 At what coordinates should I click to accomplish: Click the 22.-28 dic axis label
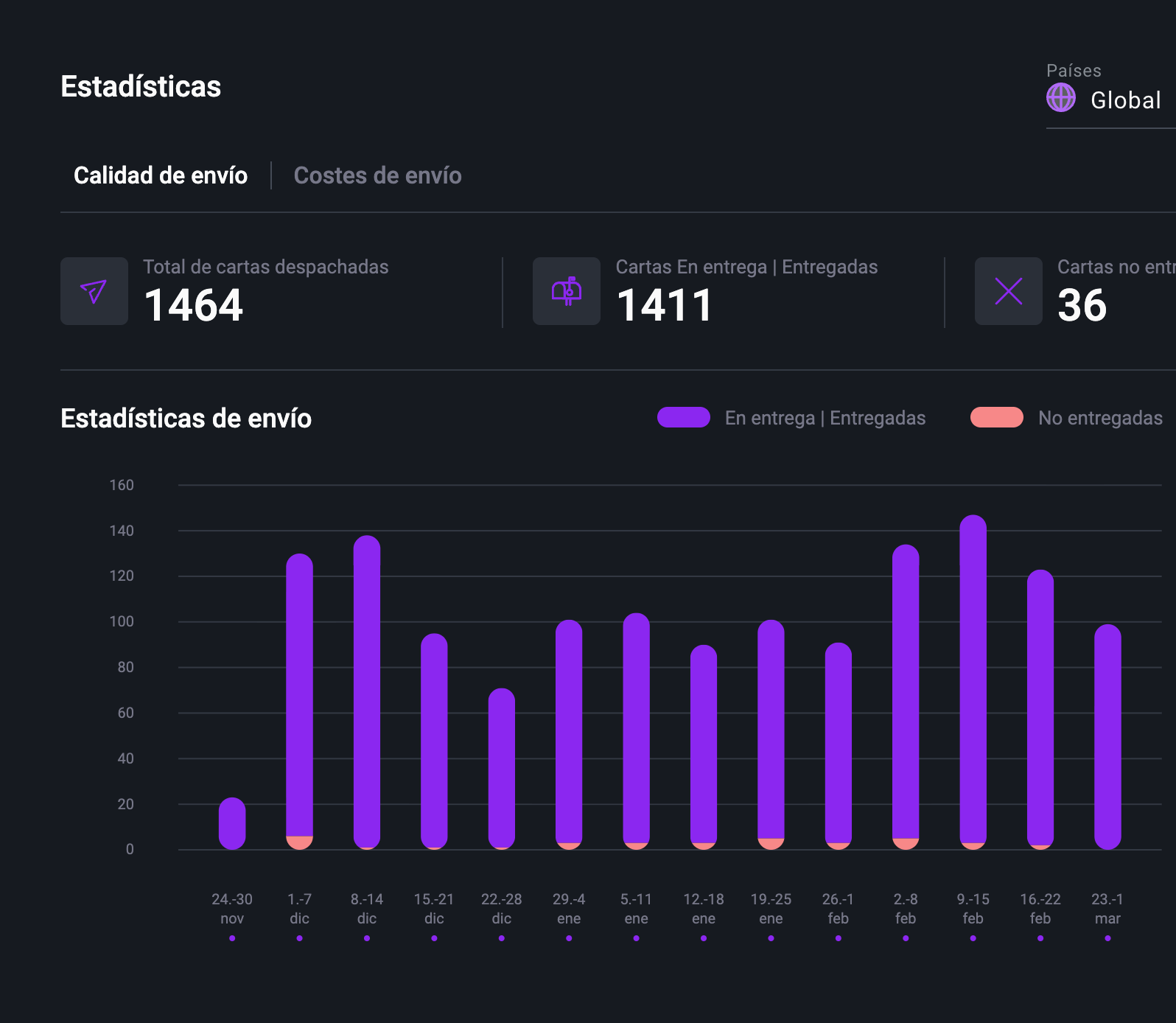[501, 908]
